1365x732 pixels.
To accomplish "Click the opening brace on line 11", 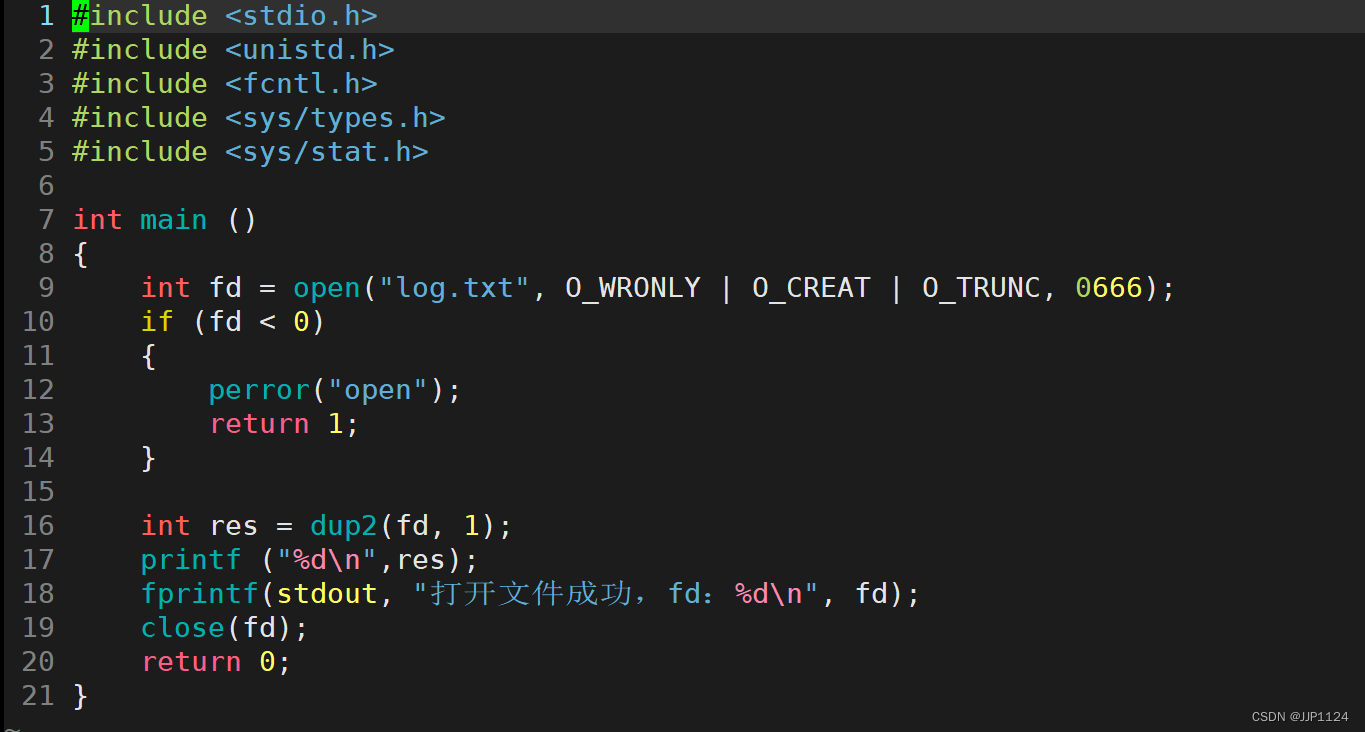I will (x=149, y=357).
